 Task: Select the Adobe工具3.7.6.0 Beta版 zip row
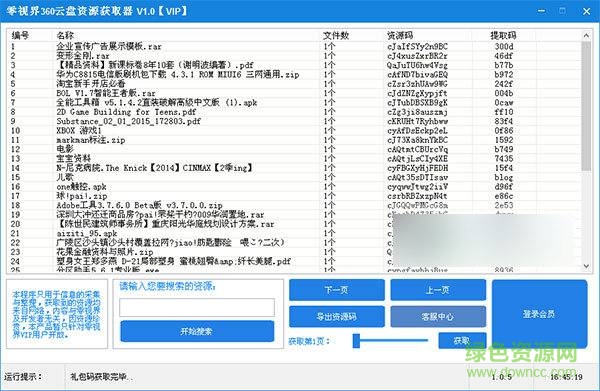click(295, 205)
